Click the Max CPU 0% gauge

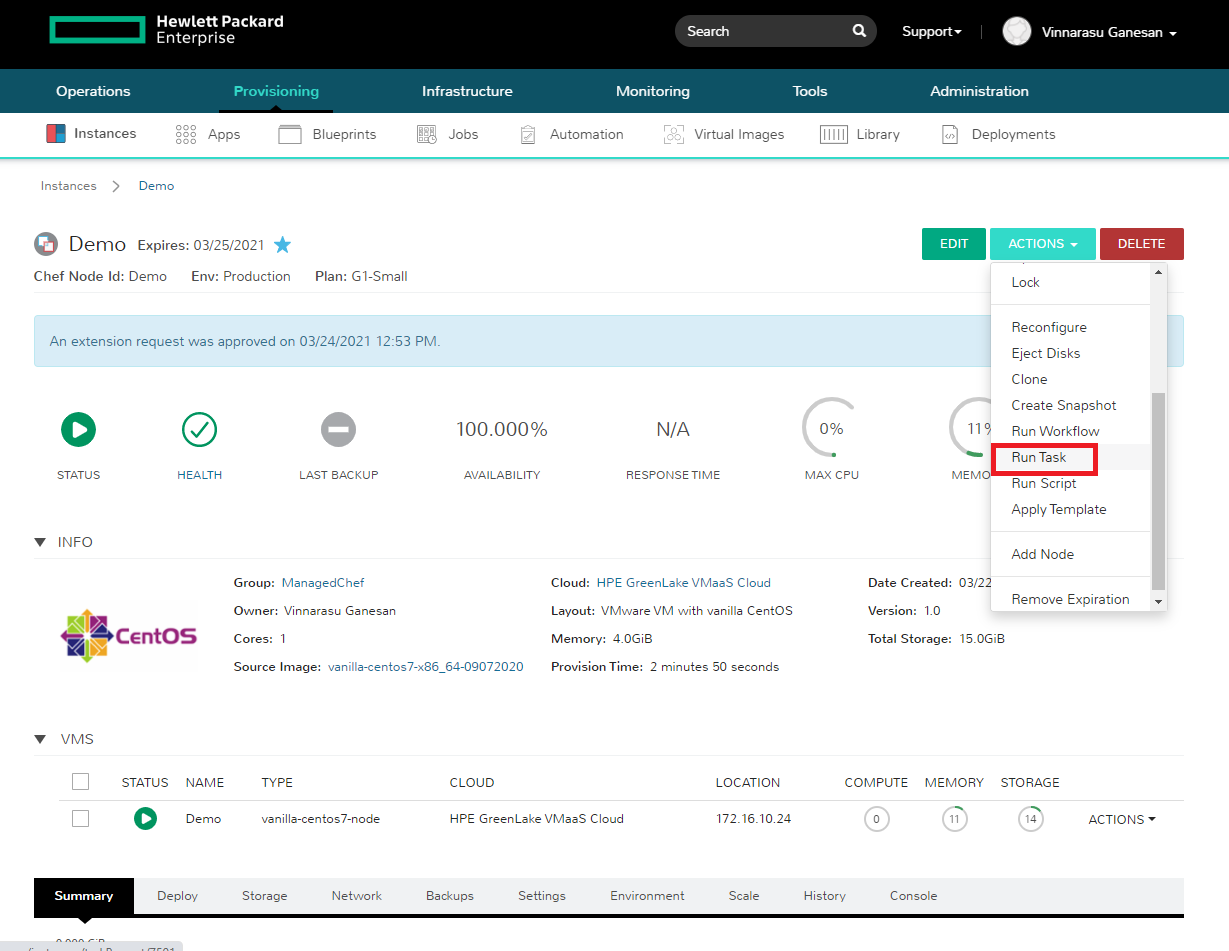(x=831, y=429)
